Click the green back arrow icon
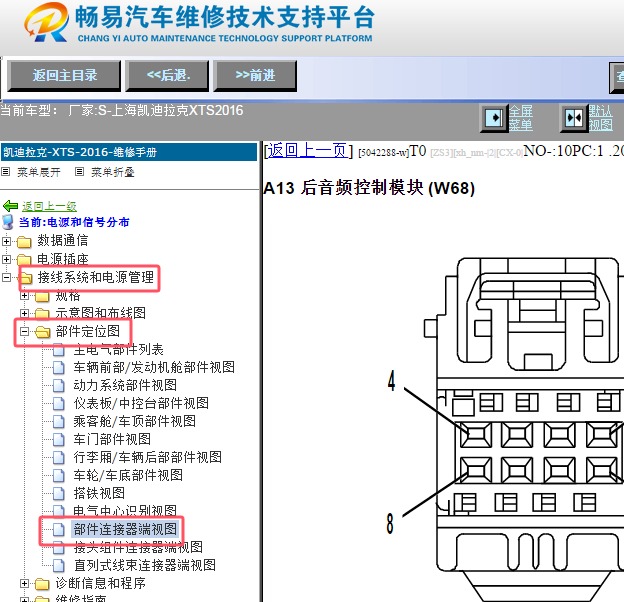 [x=10, y=206]
